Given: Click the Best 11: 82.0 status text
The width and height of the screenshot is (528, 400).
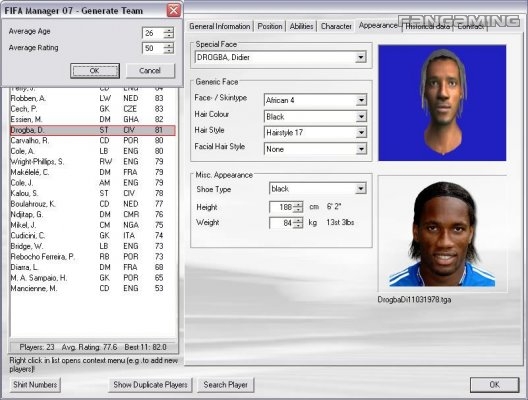Looking at the screenshot, I should (145, 347).
